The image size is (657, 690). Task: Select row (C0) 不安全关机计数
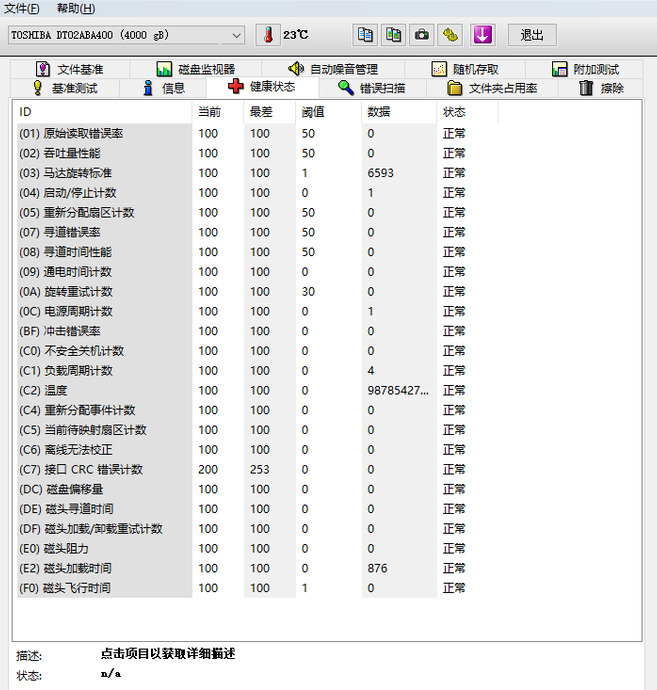[x=257, y=351]
